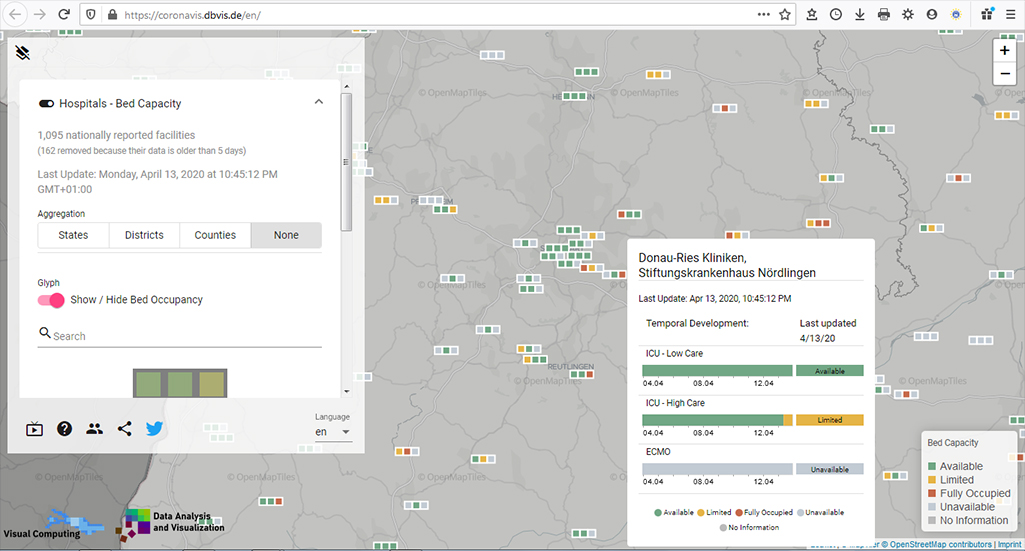Toggle the Hospitals - Bed Capacity layer switch
Image resolution: width=1025 pixels, height=551 pixels.
[46, 103]
